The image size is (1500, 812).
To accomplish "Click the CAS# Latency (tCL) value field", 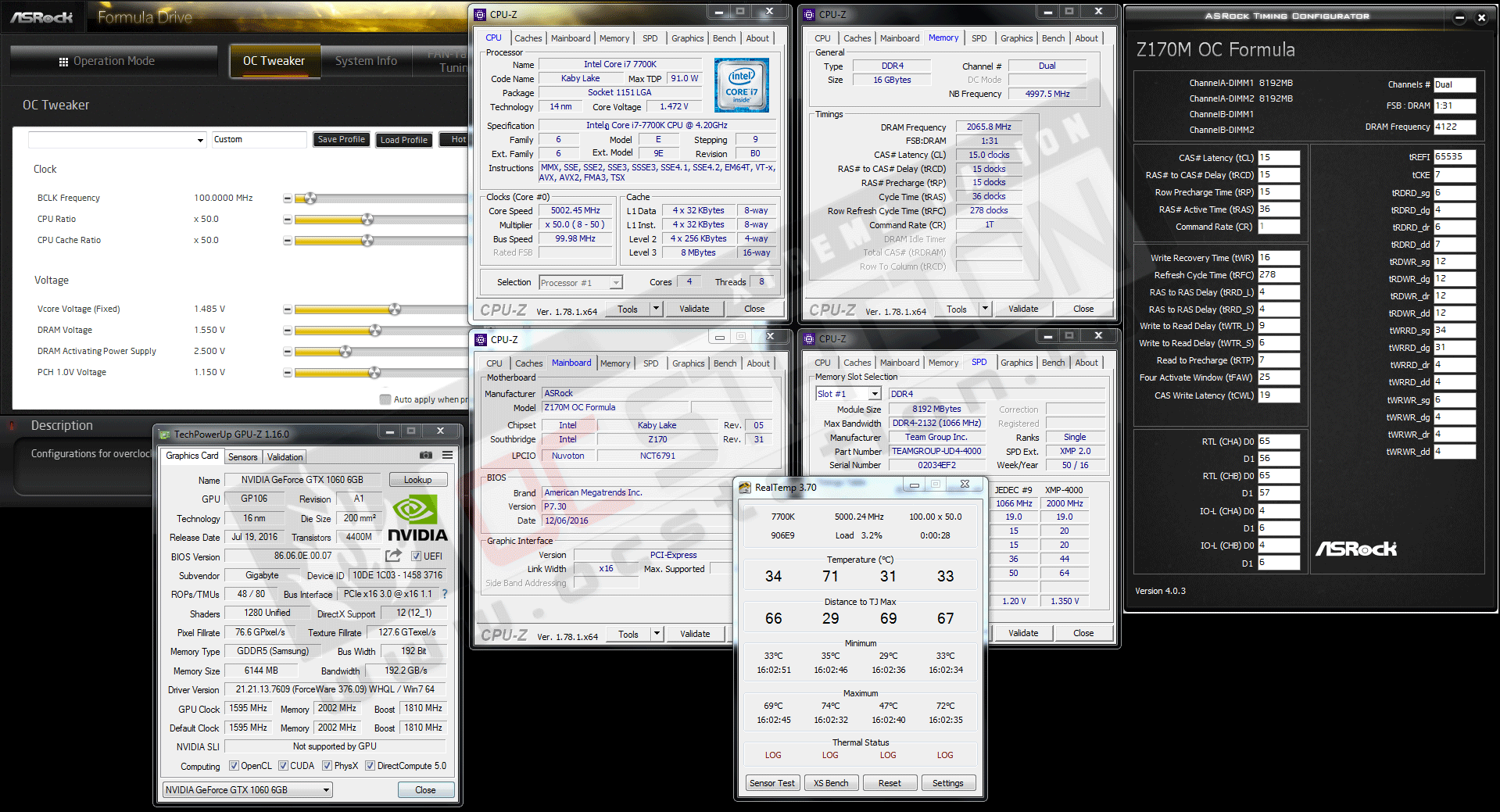I will pyautogui.click(x=1279, y=158).
